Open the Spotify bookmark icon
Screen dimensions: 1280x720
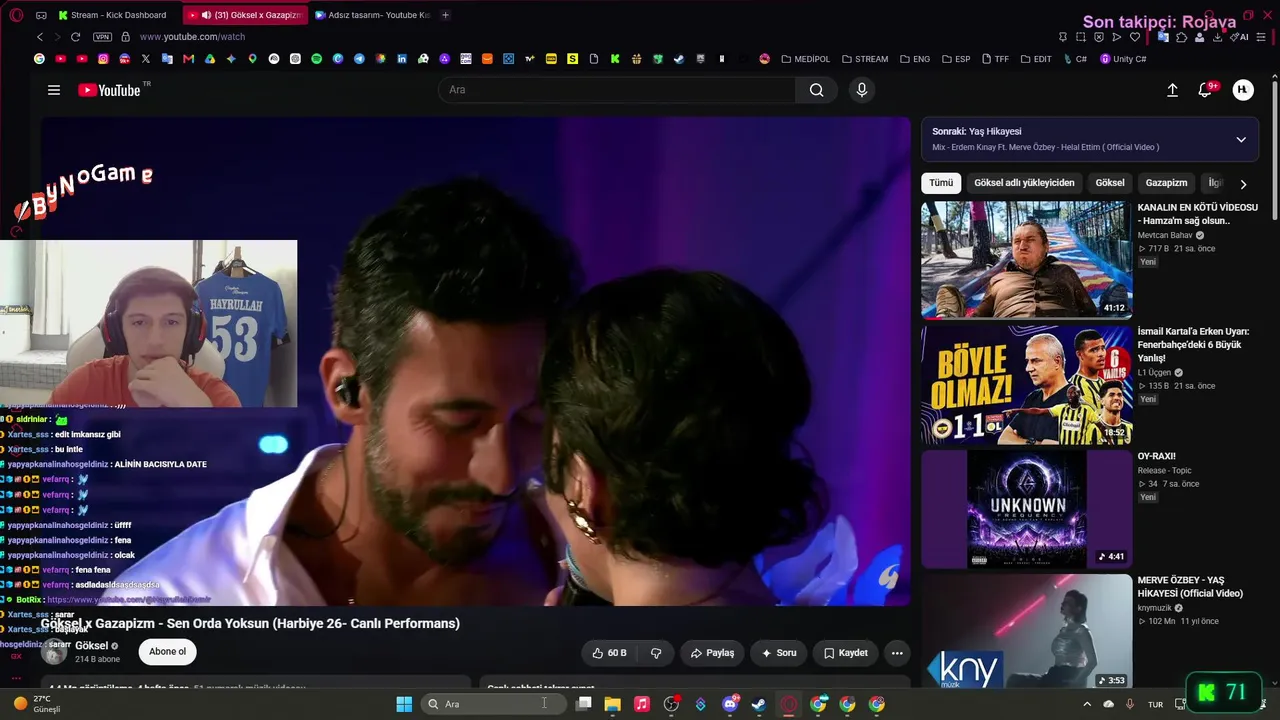(316, 59)
